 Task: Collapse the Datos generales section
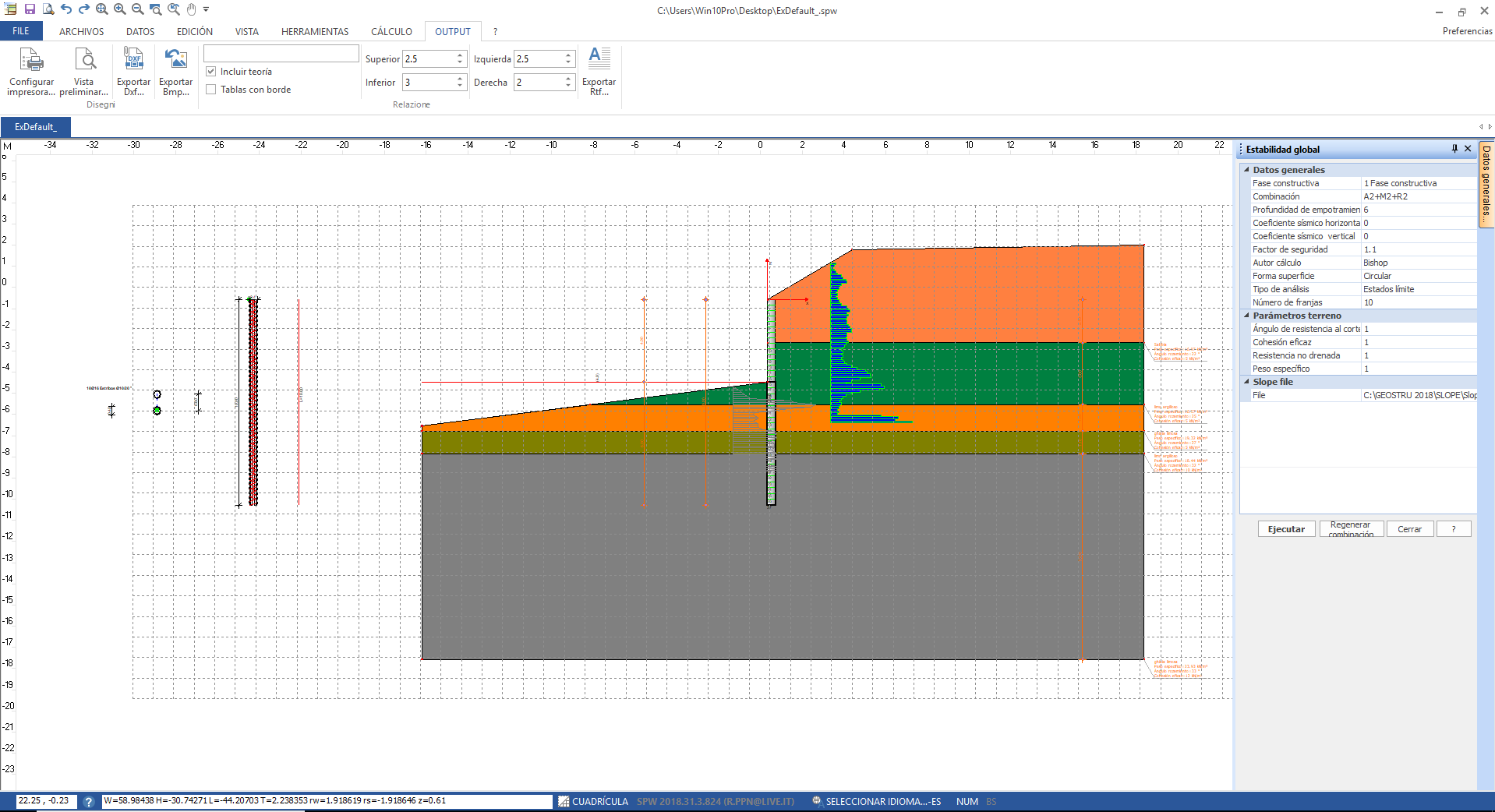pos(1246,170)
